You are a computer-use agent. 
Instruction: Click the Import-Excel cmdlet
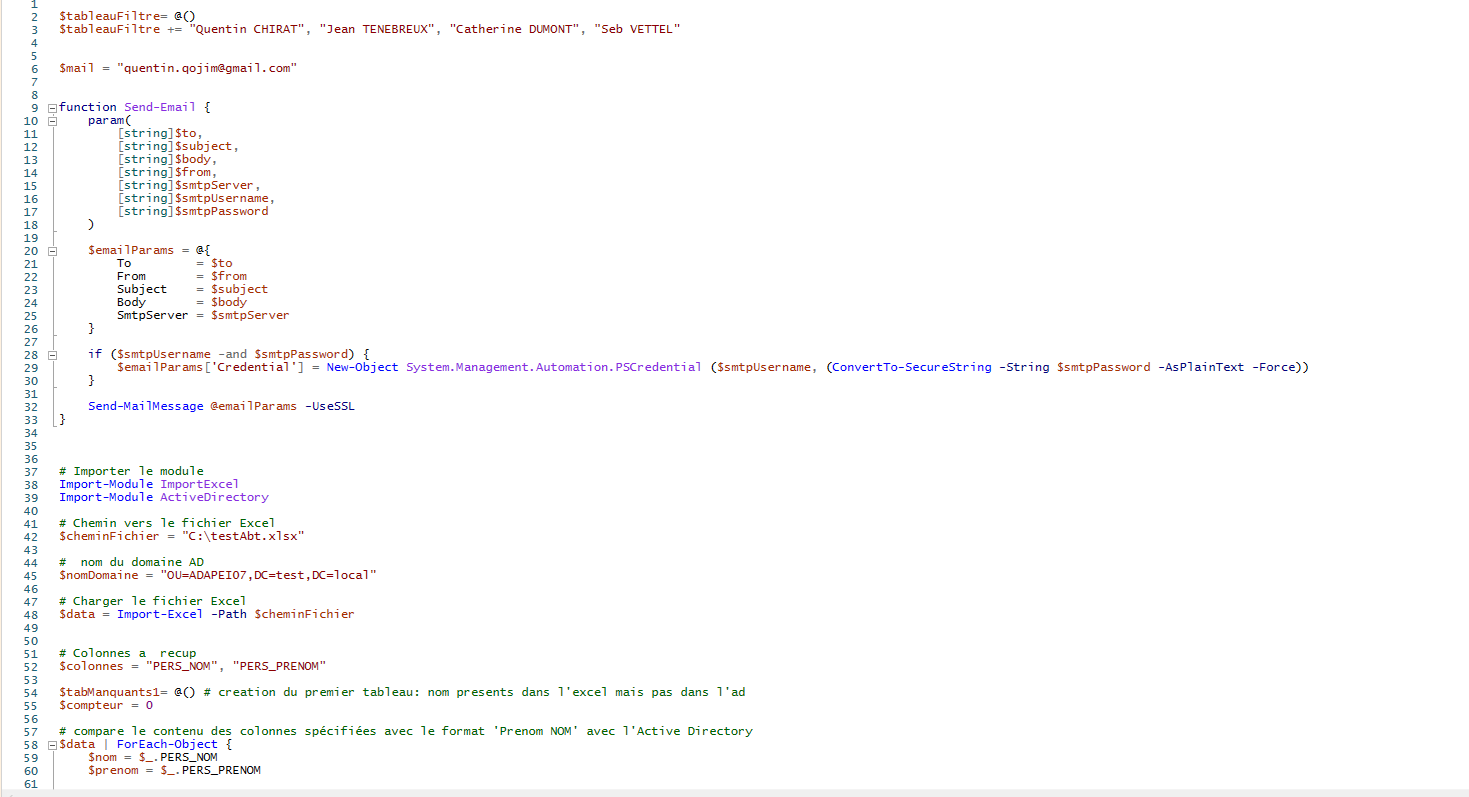tap(160, 614)
